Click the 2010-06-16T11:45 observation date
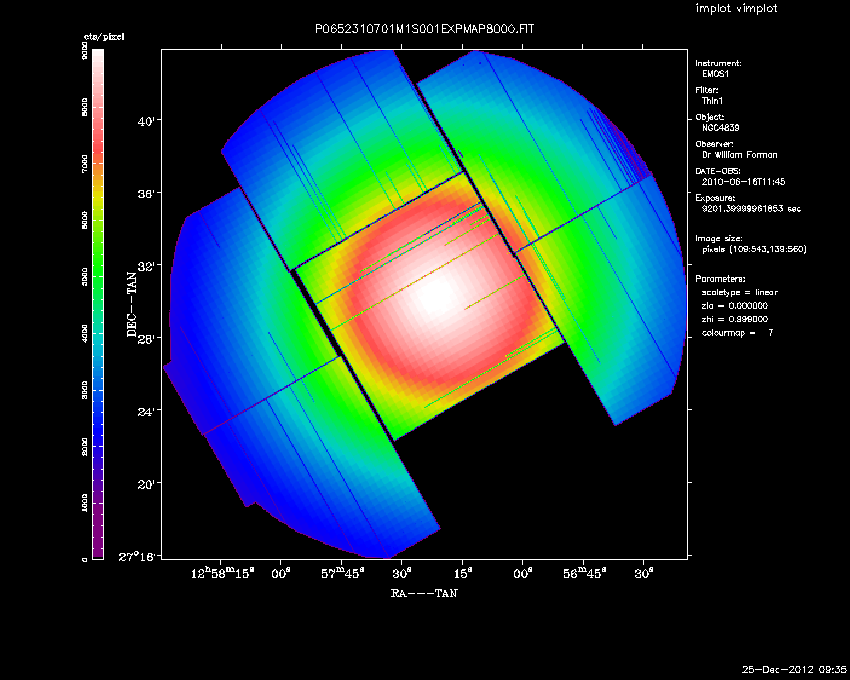The image size is (850, 680). pyautogui.click(x=743, y=182)
